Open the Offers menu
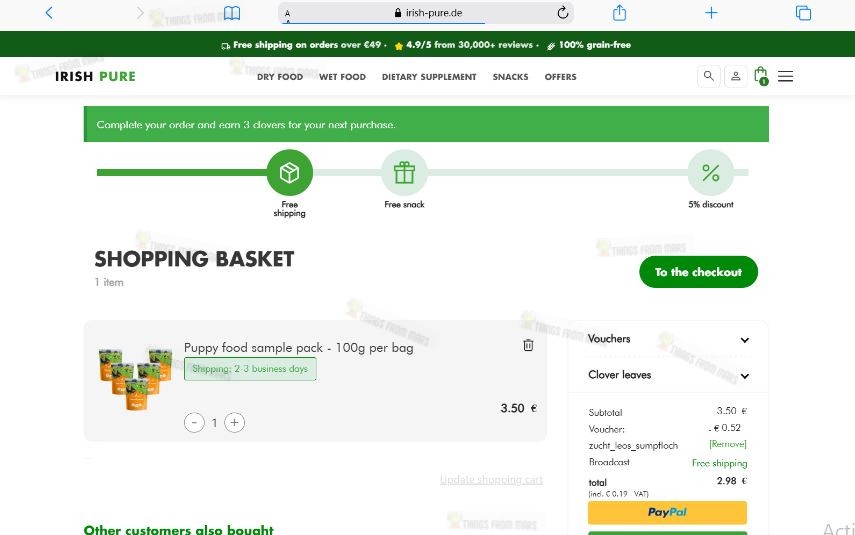This screenshot has height=535, width=855. [x=561, y=77]
